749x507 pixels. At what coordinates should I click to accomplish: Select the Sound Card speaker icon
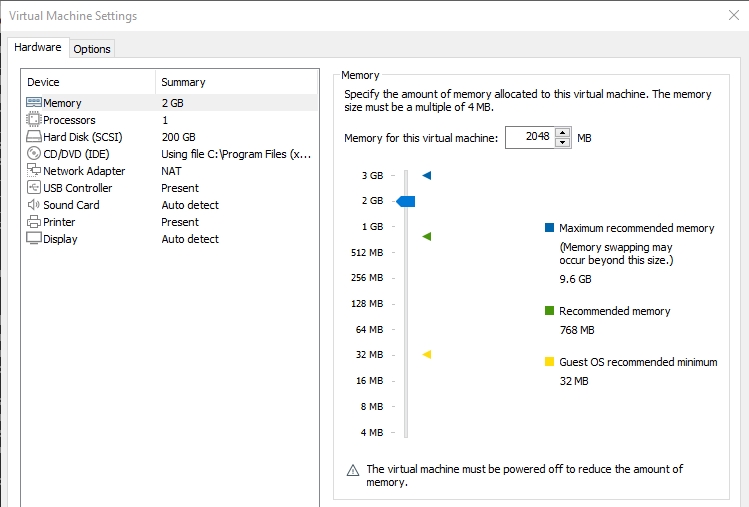(33, 205)
